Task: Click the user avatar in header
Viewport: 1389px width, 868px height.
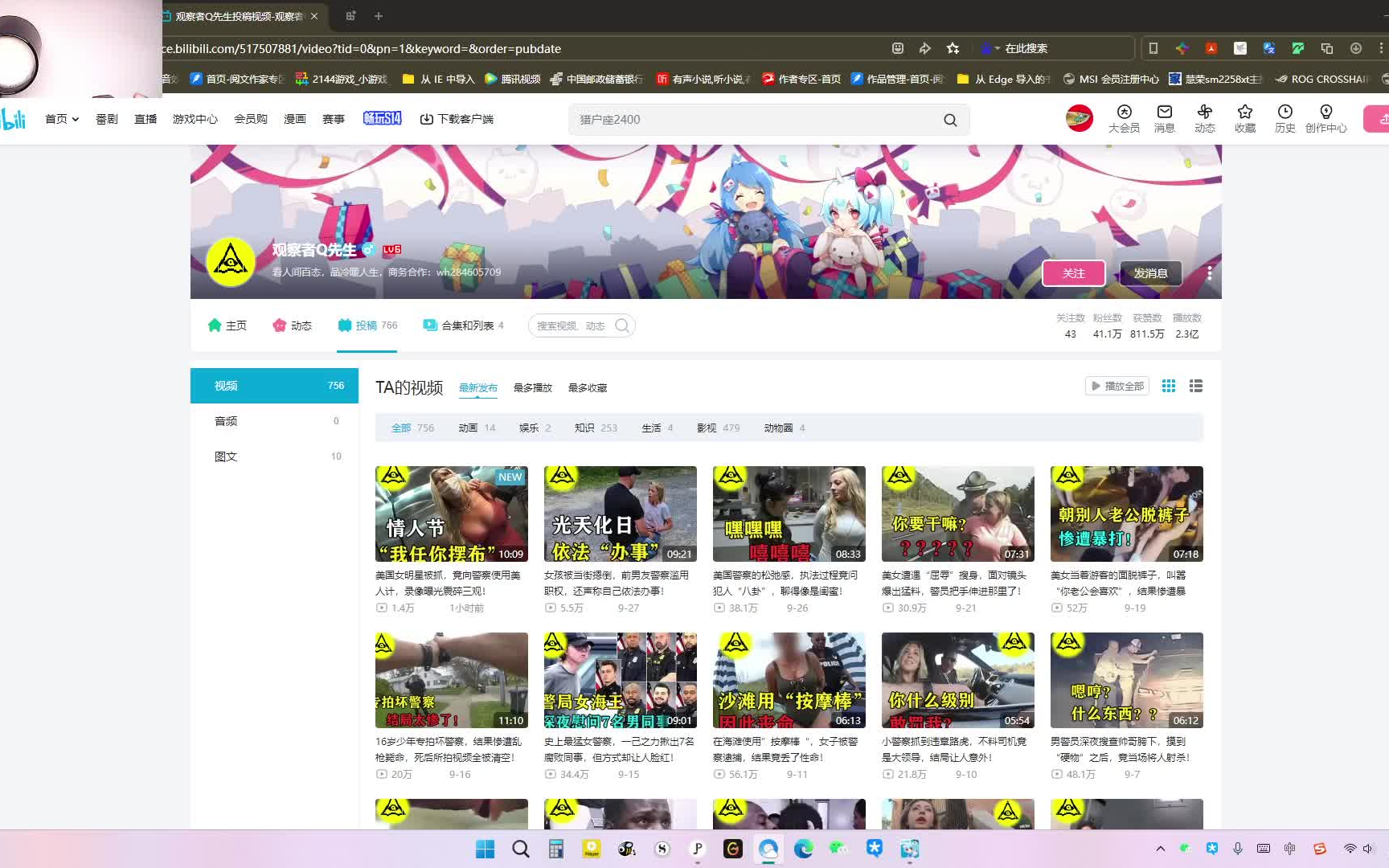Action: click(x=1079, y=119)
